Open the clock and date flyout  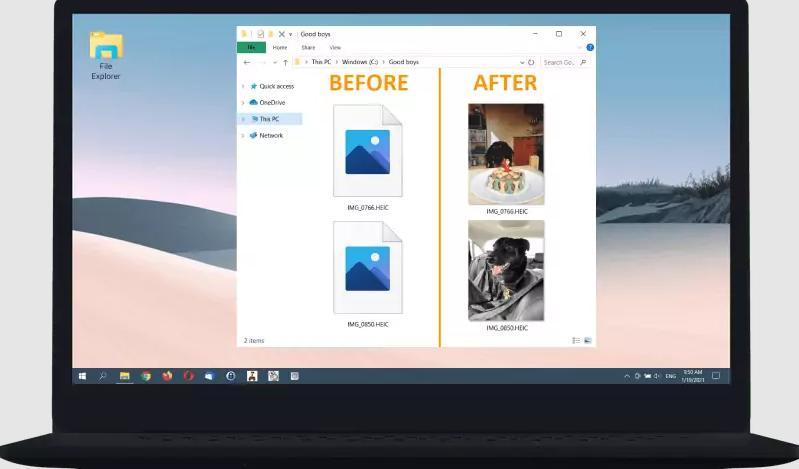693,376
